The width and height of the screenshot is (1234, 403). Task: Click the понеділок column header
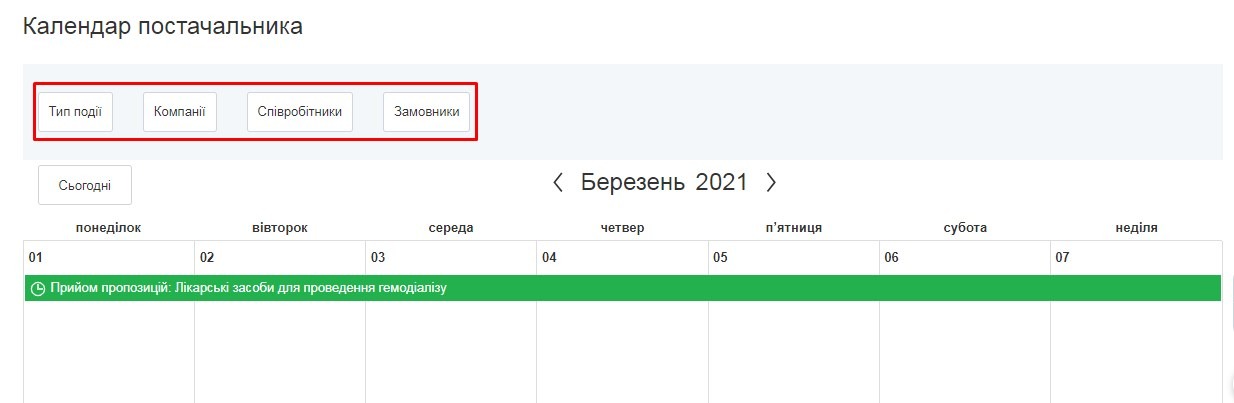point(108,228)
